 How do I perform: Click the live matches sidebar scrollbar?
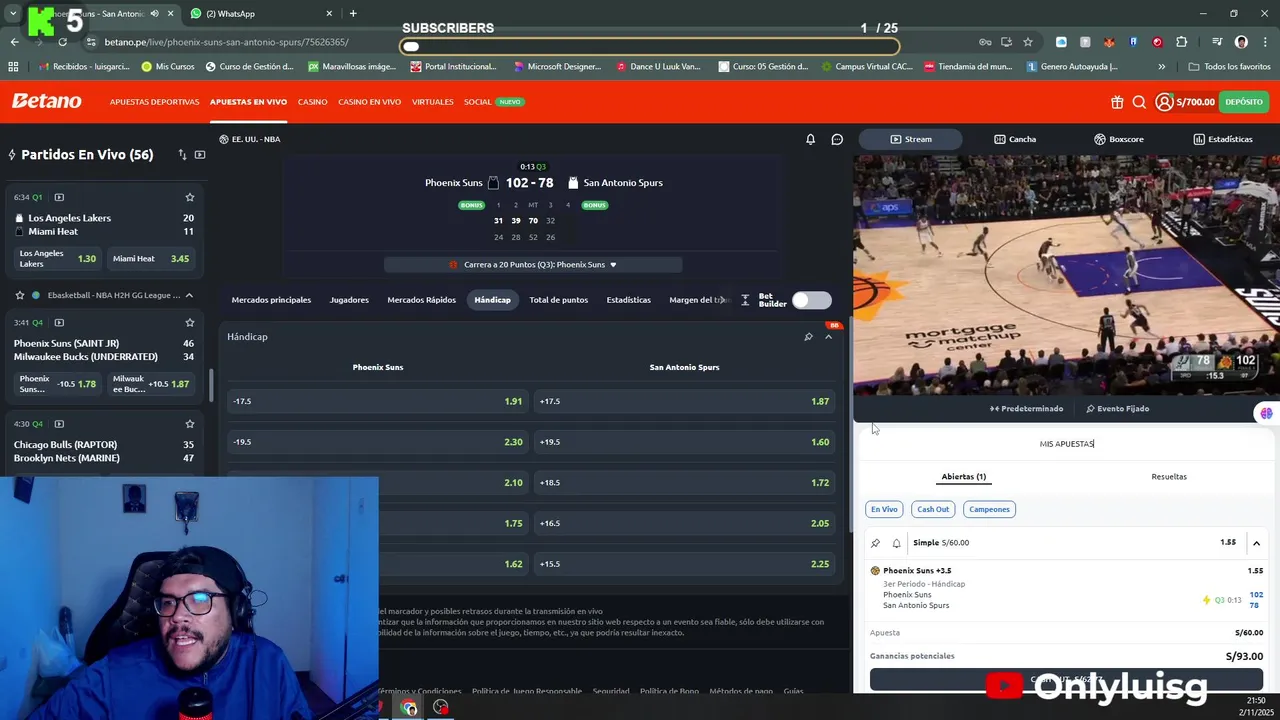210,385
